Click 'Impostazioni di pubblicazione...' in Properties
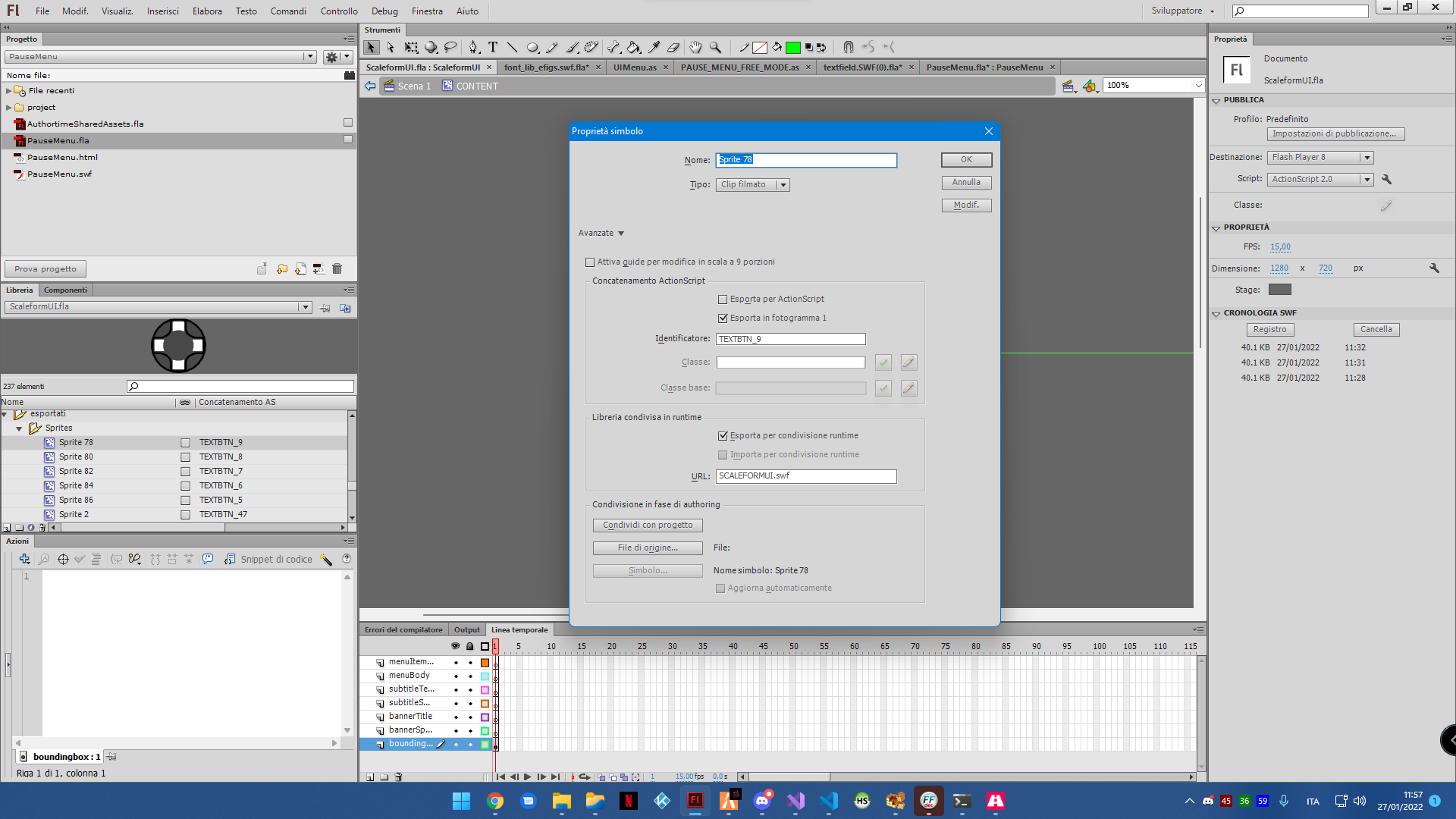Image resolution: width=1456 pixels, height=819 pixels. (x=1335, y=133)
